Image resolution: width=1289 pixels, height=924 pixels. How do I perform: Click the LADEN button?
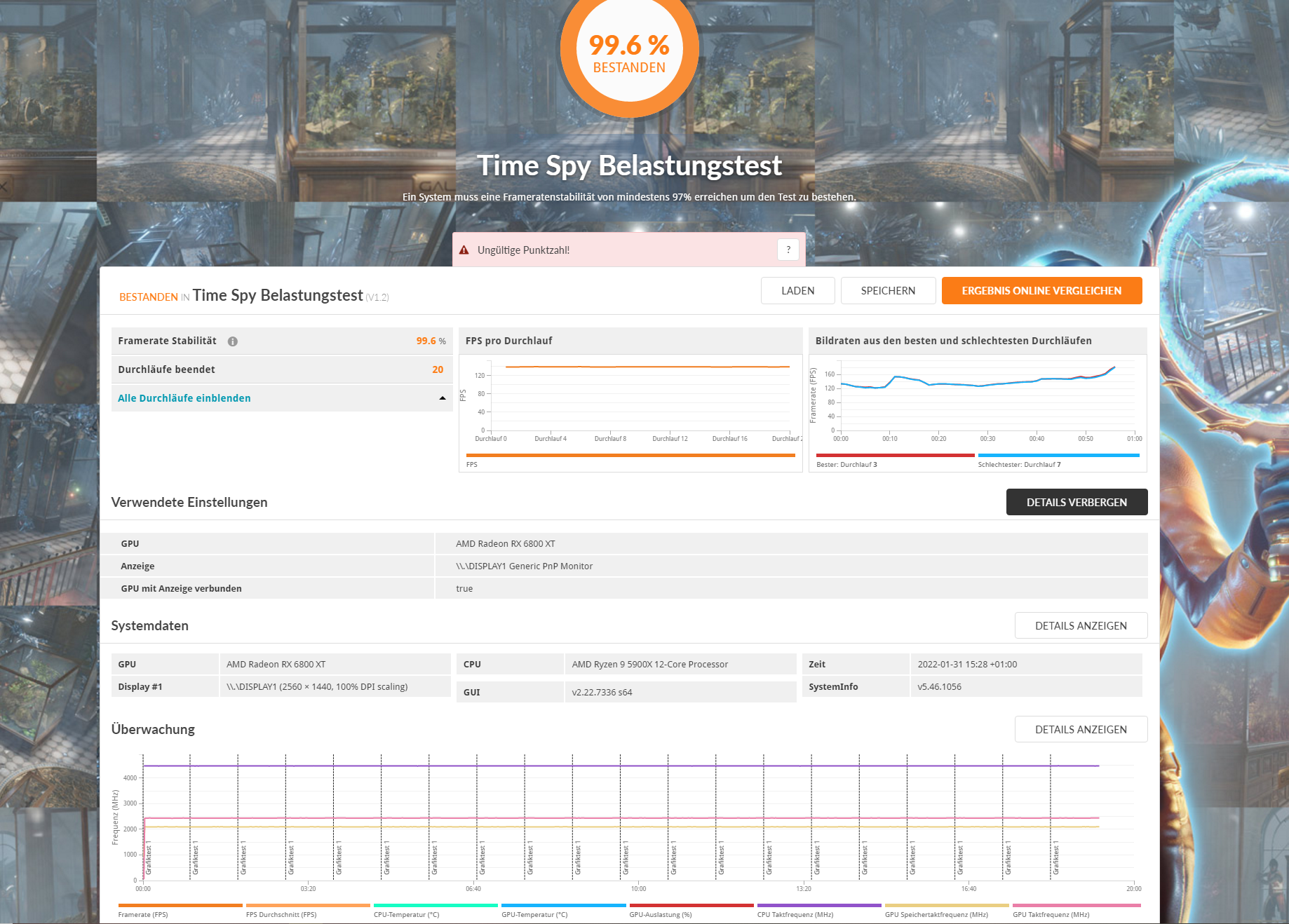(x=798, y=291)
